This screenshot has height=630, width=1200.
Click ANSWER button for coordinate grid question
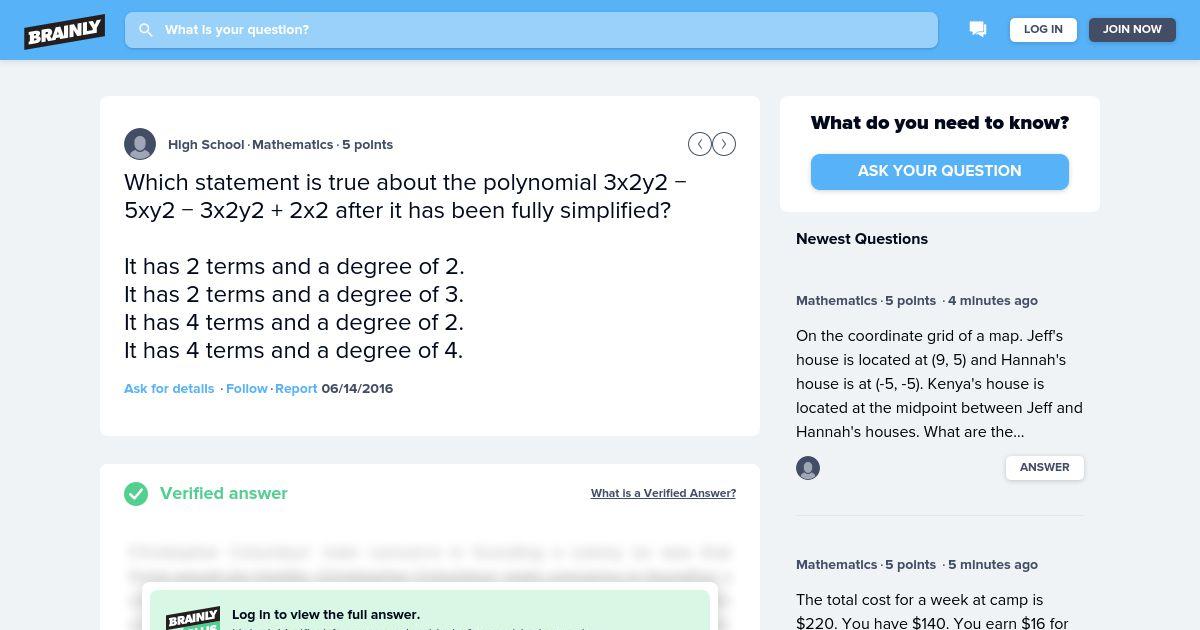pos(1045,468)
